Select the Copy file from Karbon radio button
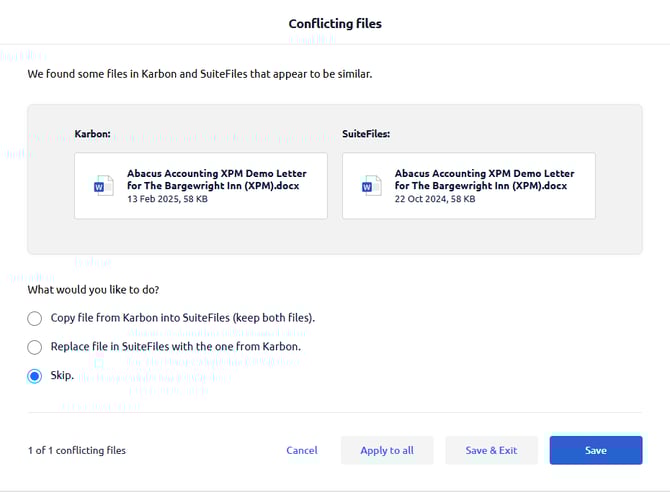This screenshot has width=670, height=492. click(x=35, y=318)
